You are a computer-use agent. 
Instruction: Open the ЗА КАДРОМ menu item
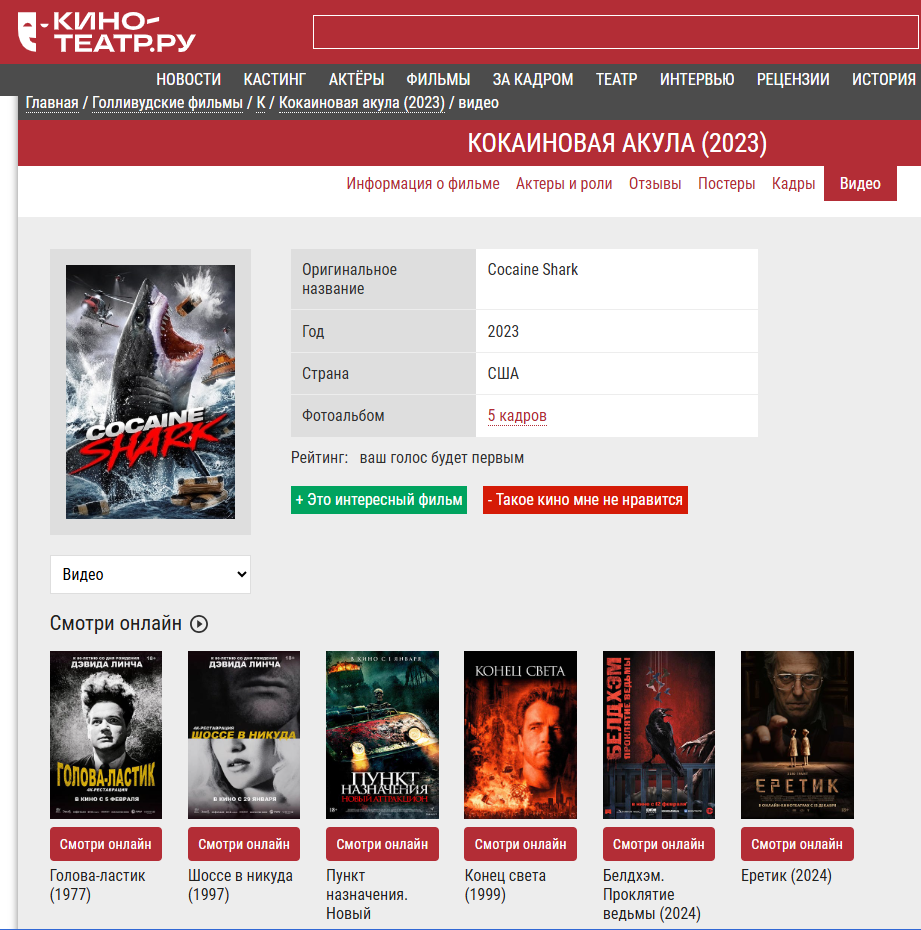pyautogui.click(x=533, y=79)
